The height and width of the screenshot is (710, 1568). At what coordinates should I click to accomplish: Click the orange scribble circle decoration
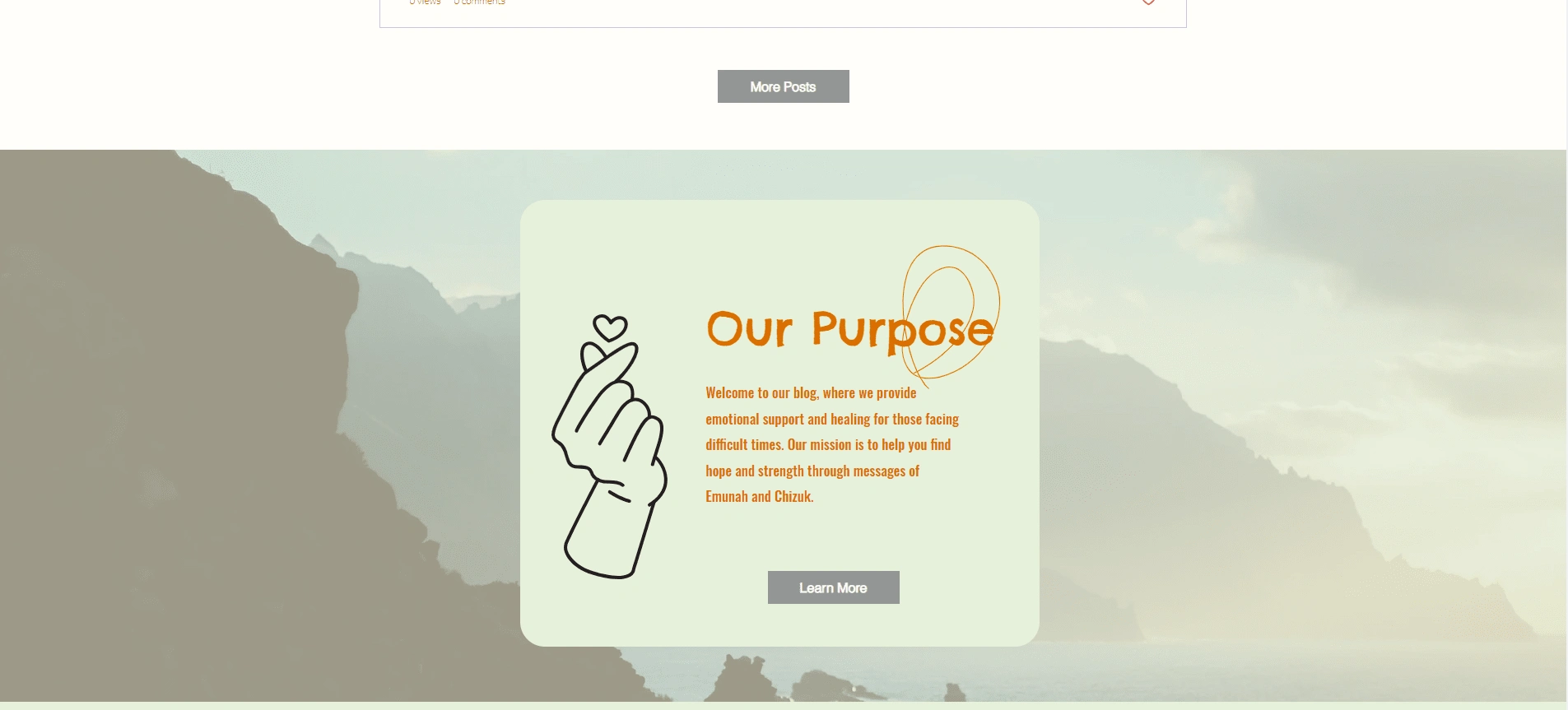point(951,313)
